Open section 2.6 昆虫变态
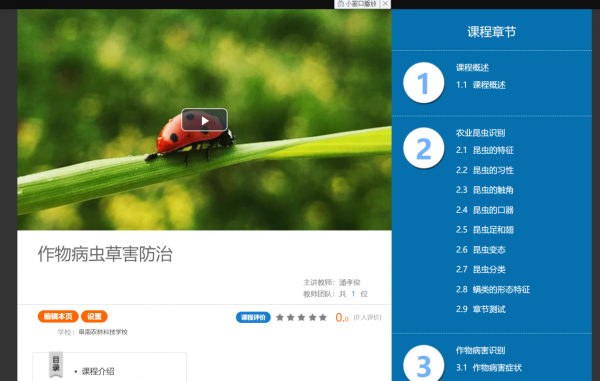The width and height of the screenshot is (600, 381). pyautogui.click(x=481, y=249)
